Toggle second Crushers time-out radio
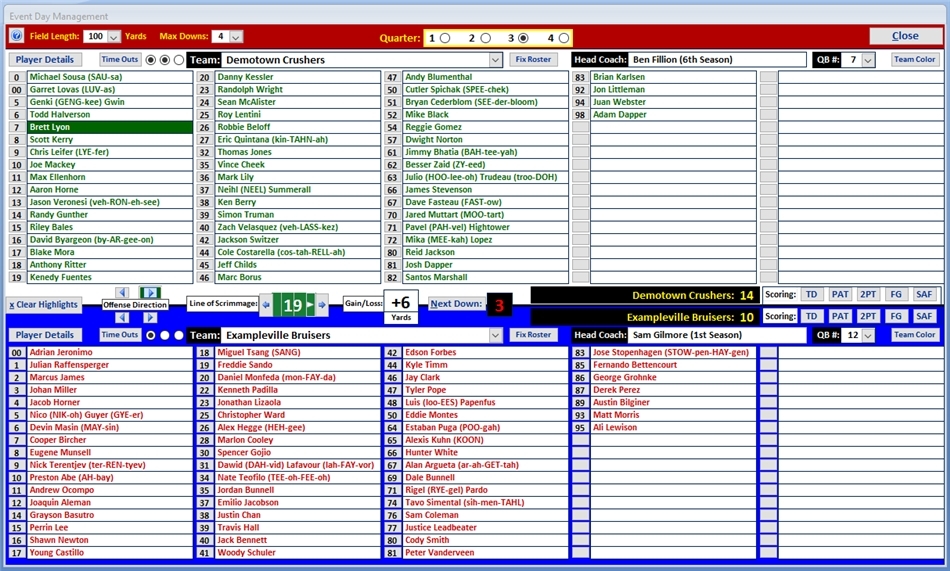This screenshot has width=950, height=571. 165,60
